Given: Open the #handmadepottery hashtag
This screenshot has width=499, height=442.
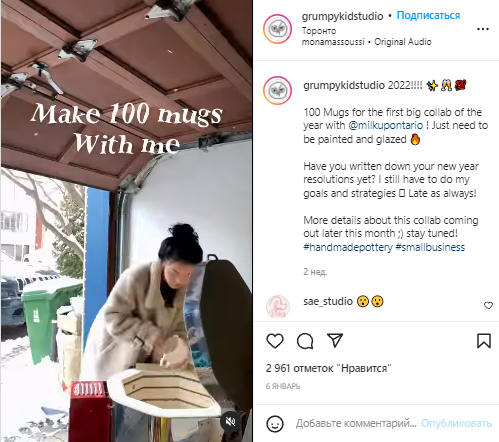Looking at the screenshot, I should (x=348, y=247).
